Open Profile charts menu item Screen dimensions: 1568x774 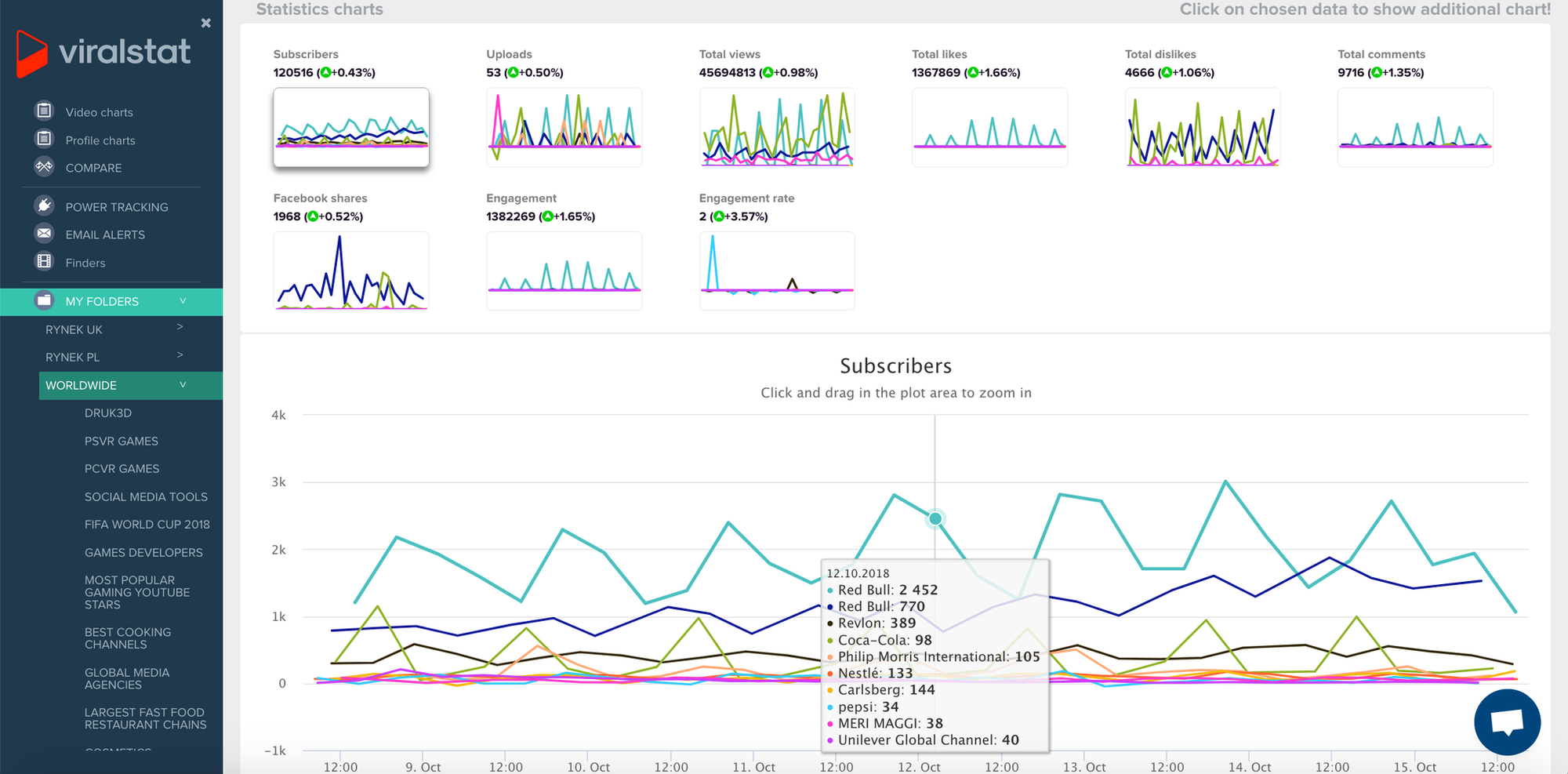[100, 140]
